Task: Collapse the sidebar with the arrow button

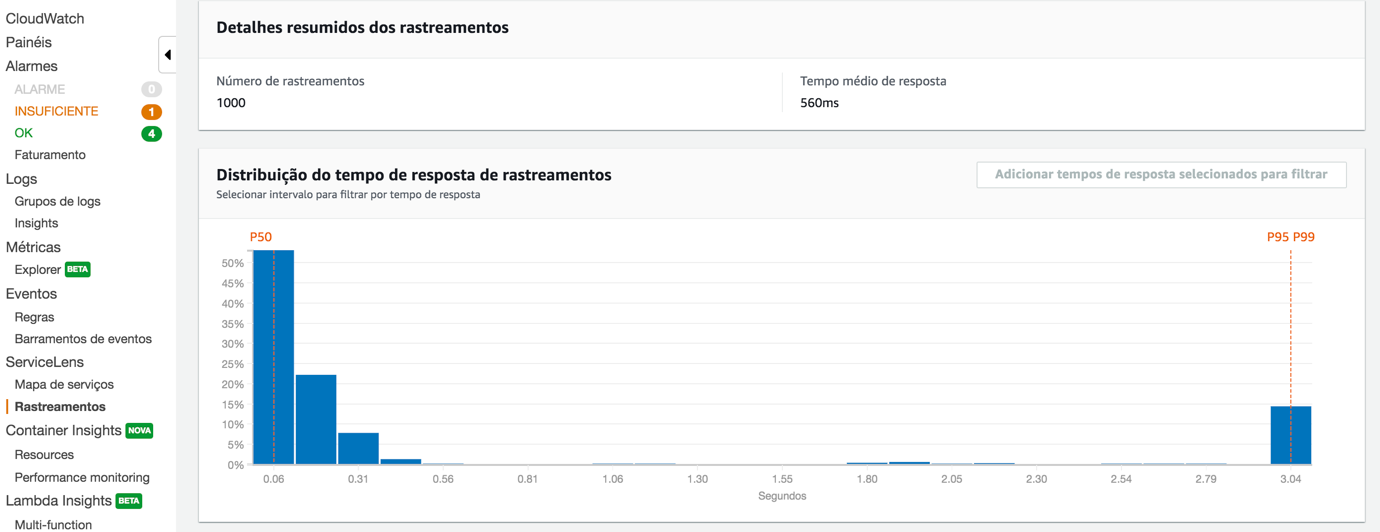Action: 168,55
